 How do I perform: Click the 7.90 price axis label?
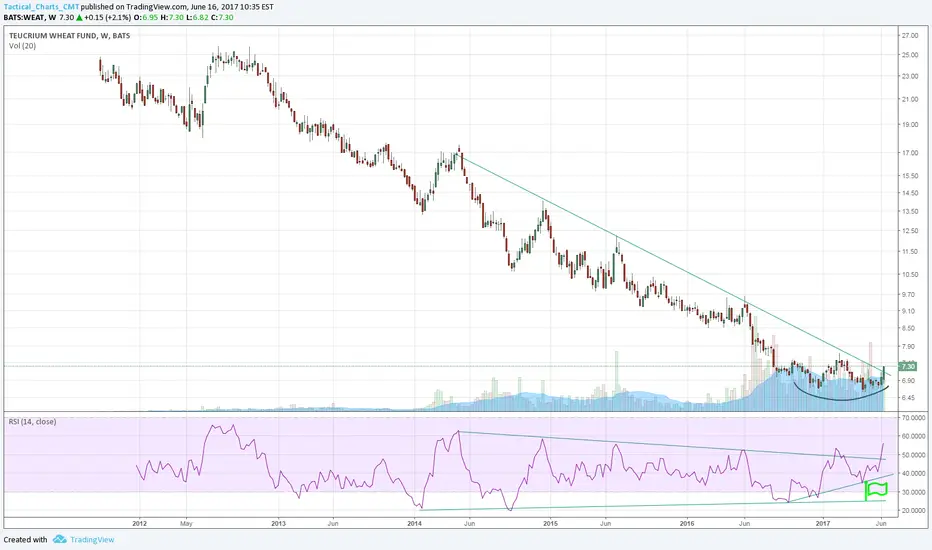908,347
